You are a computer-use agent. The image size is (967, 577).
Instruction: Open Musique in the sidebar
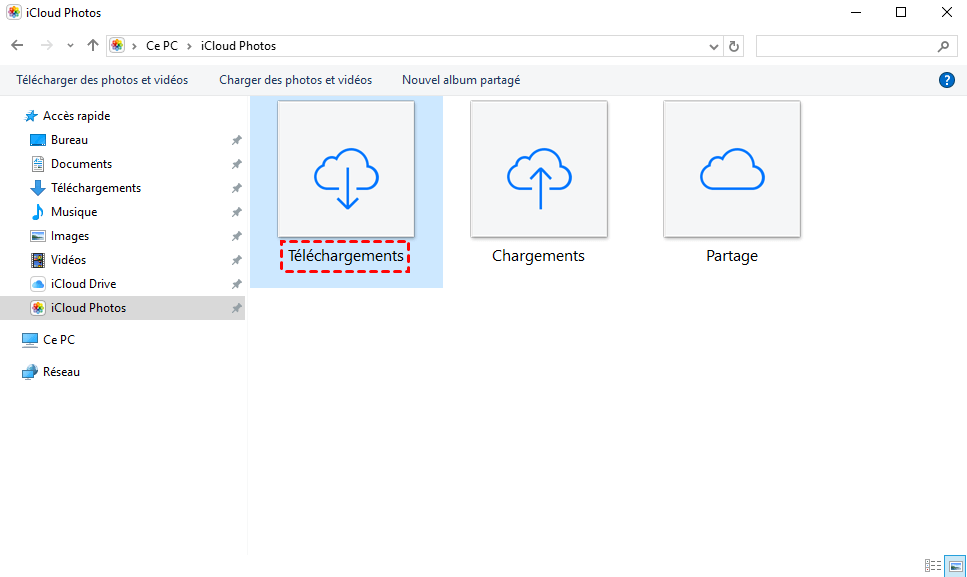pyautogui.click(x=74, y=212)
